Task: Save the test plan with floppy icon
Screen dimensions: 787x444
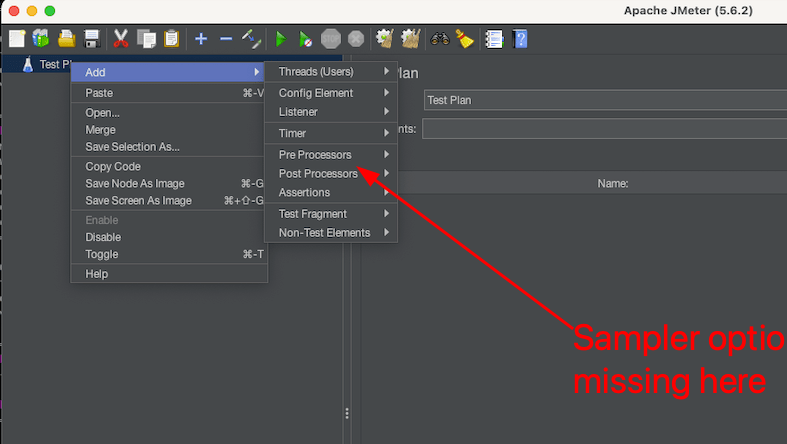Action: pyautogui.click(x=92, y=39)
